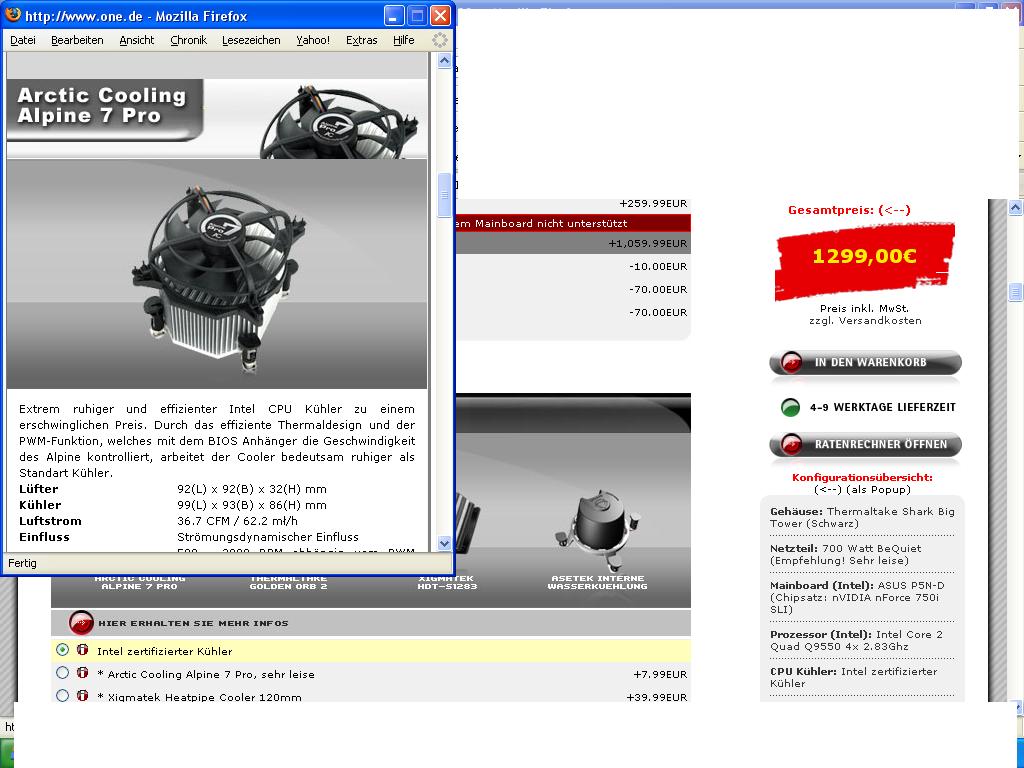1024x768 pixels.
Task: Click HIER ERHALTEN SIE MEHR INFOS text
Action: [193, 623]
